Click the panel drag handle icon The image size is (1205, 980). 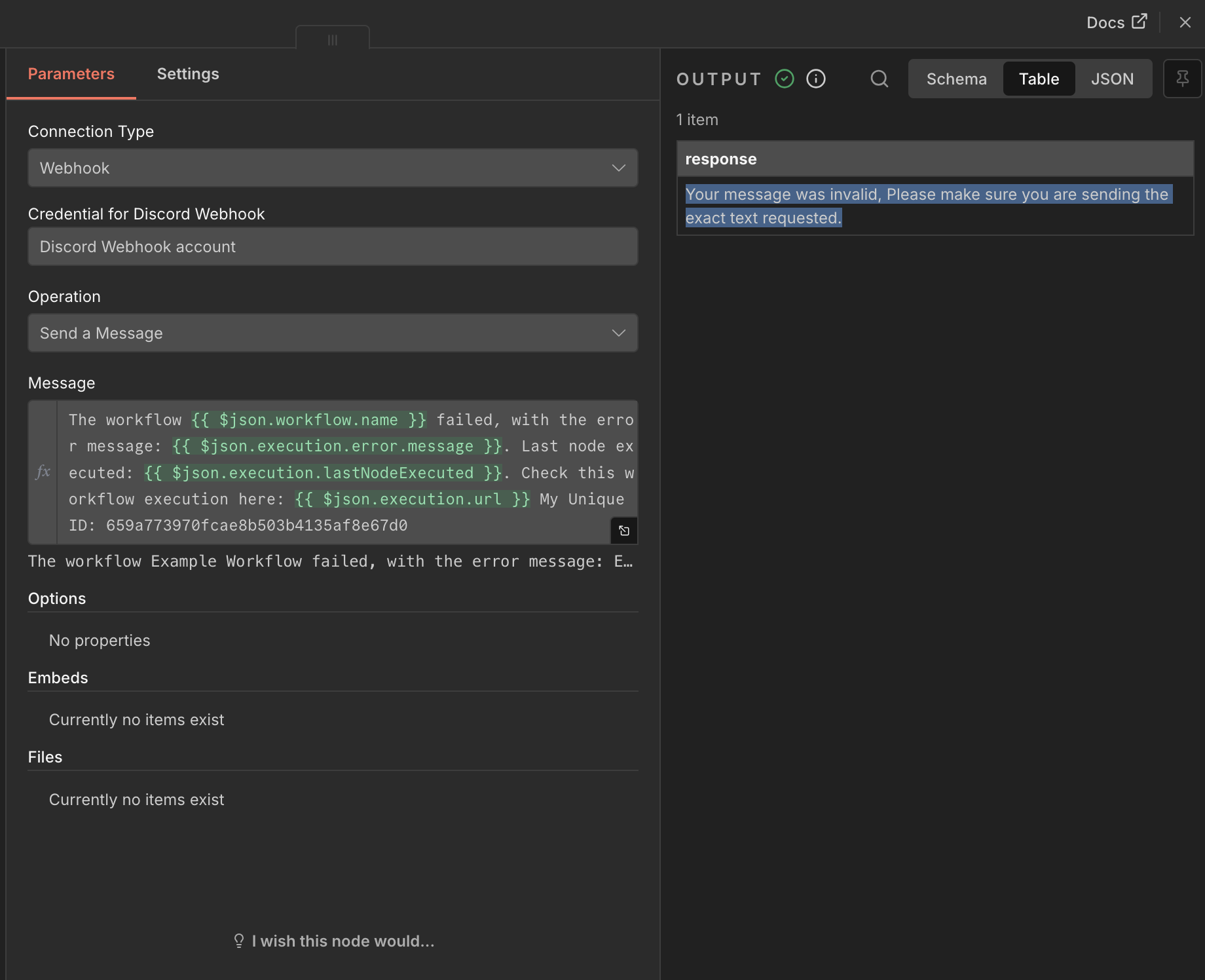[x=333, y=40]
